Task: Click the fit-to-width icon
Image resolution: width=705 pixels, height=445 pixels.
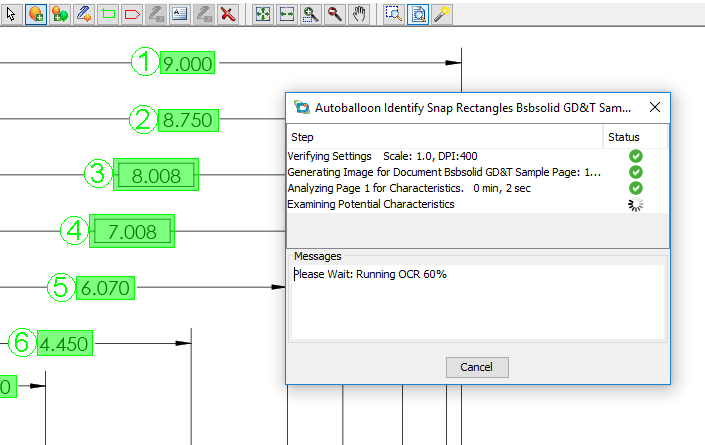Action: pyautogui.click(x=287, y=14)
